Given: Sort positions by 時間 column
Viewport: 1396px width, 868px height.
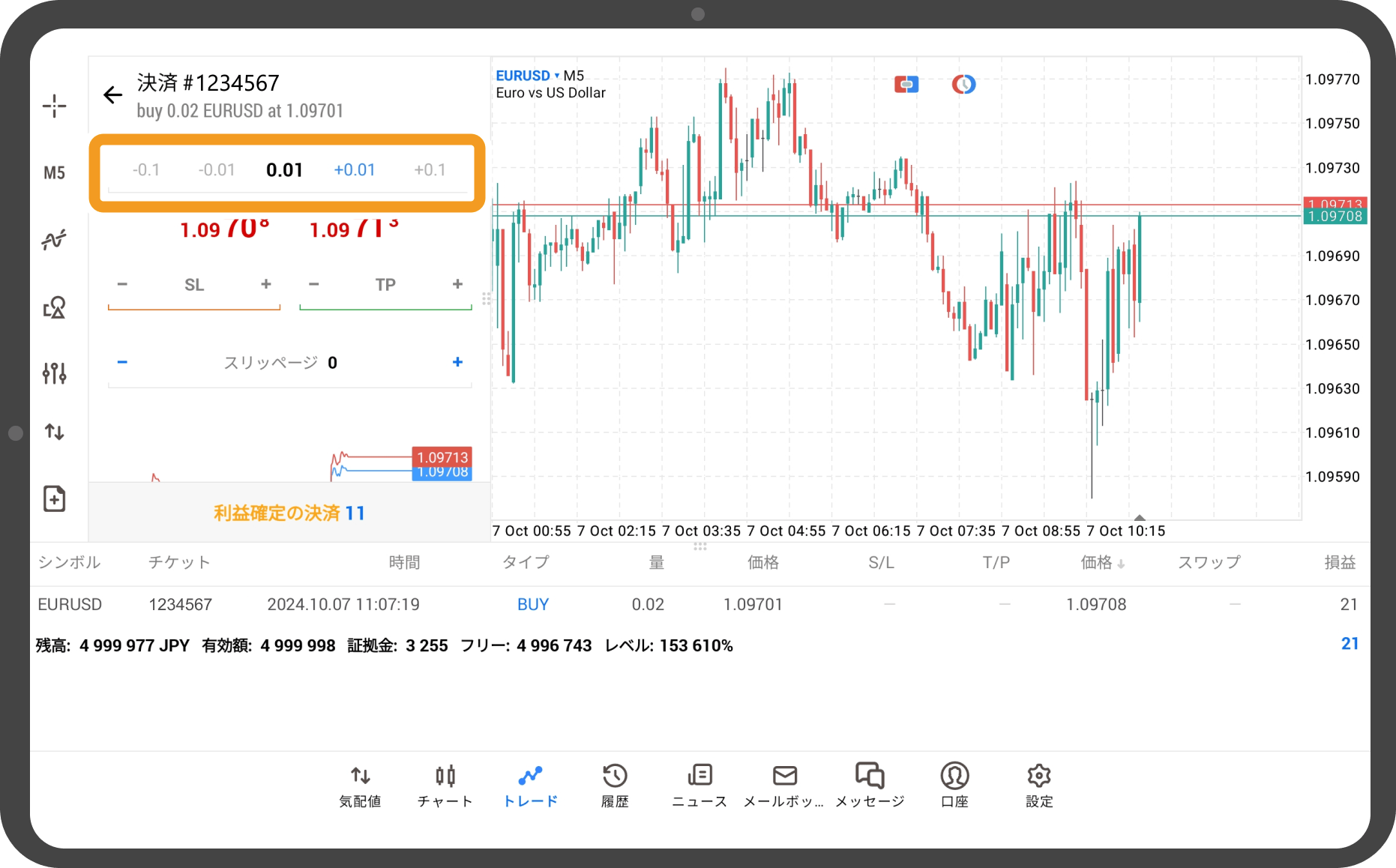Looking at the screenshot, I should pos(404,562).
